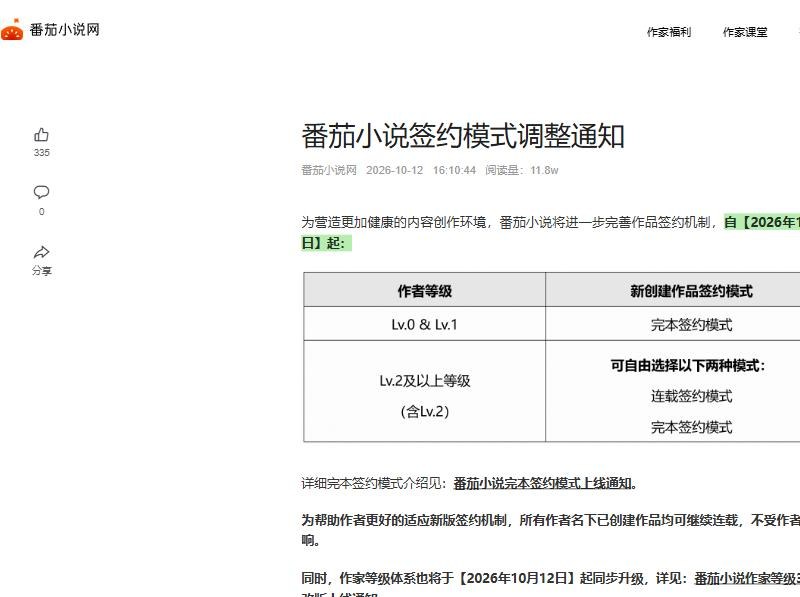The width and height of the screenshot is (800, 597).
Task: Click the table header 作者等级
Action: pyautogui.click(x=424, y=291)
